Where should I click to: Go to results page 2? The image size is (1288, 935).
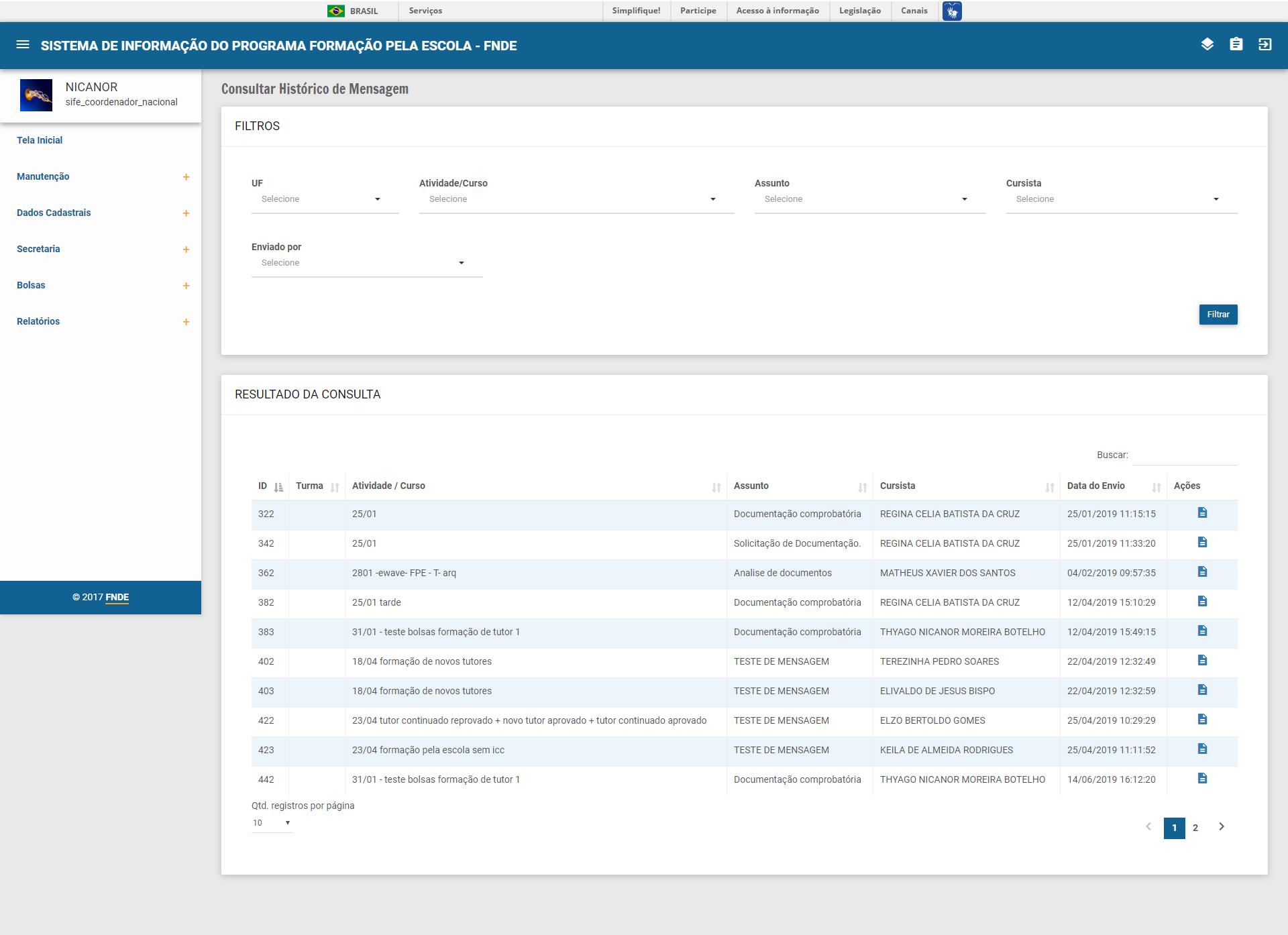(1195, 828)
